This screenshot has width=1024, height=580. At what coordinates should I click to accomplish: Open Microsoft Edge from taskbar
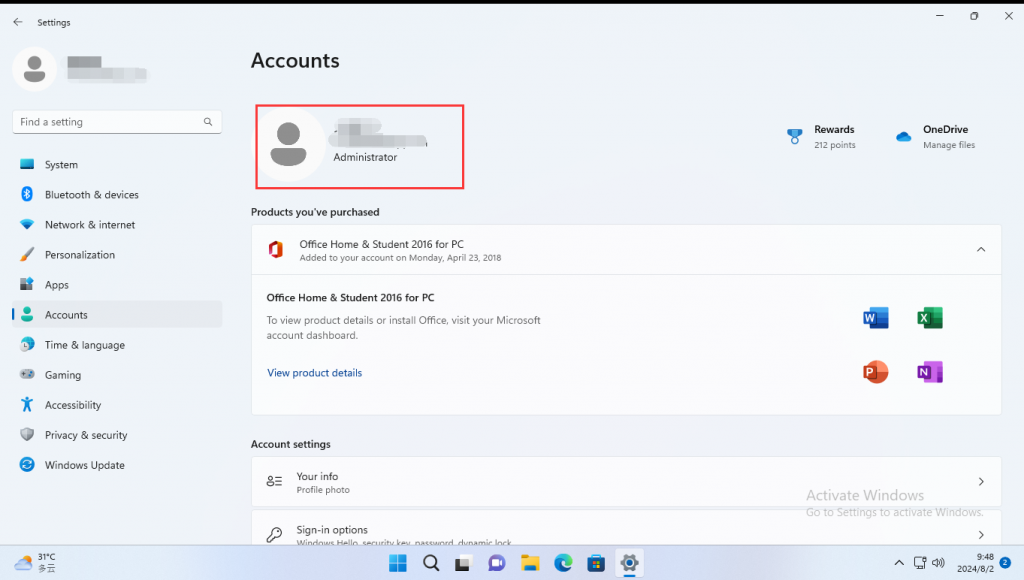coord(563,563)
